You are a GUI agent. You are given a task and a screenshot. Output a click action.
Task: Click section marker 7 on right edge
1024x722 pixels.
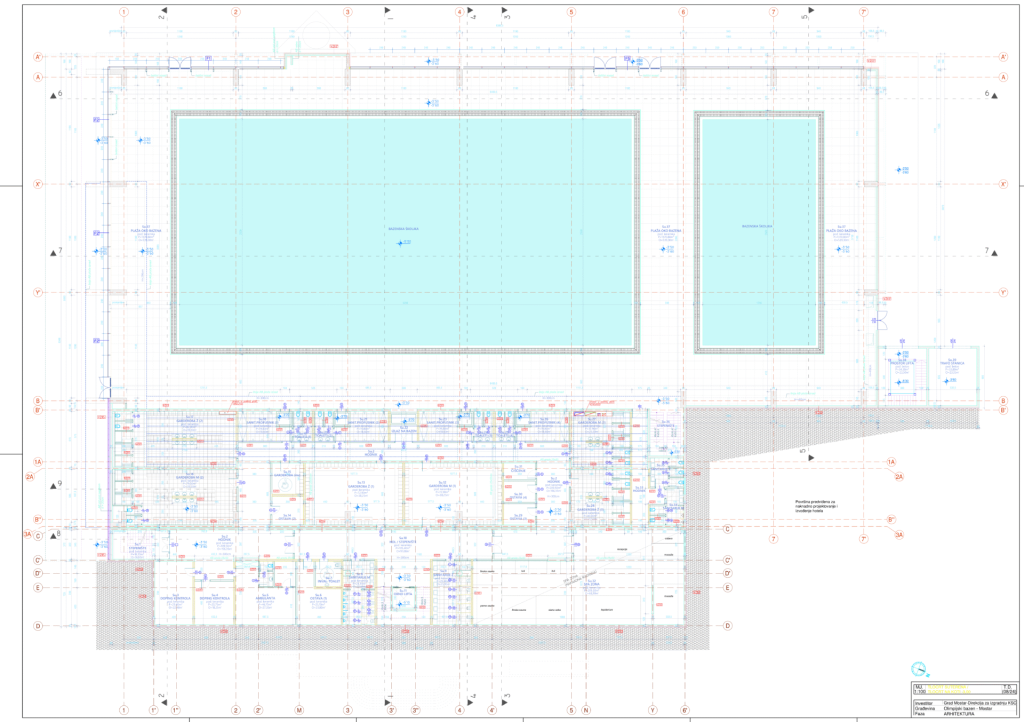[989, 250]
